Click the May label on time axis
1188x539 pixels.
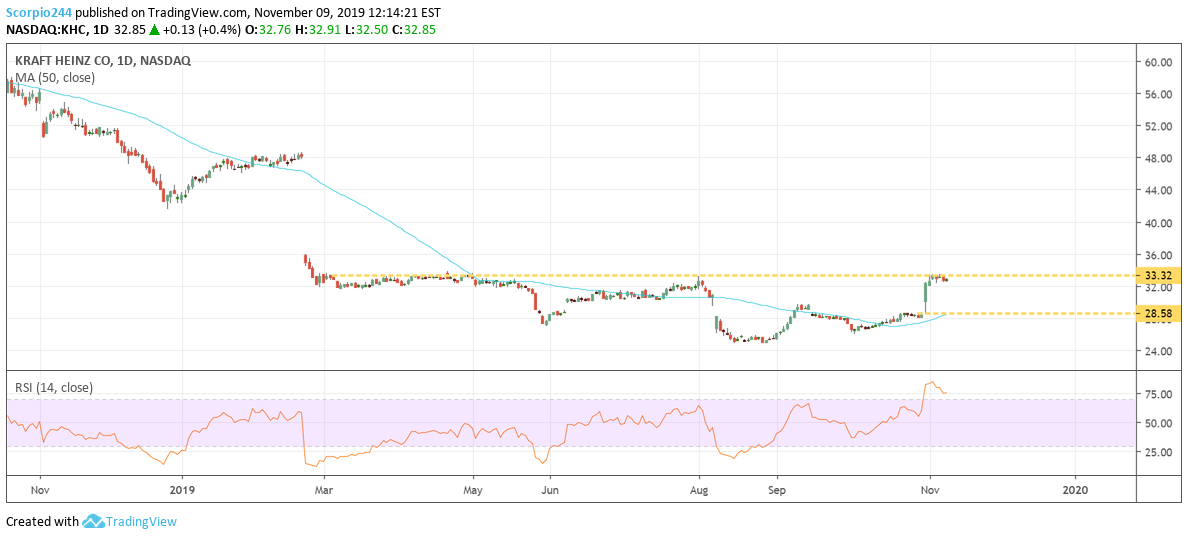point(474,490)
